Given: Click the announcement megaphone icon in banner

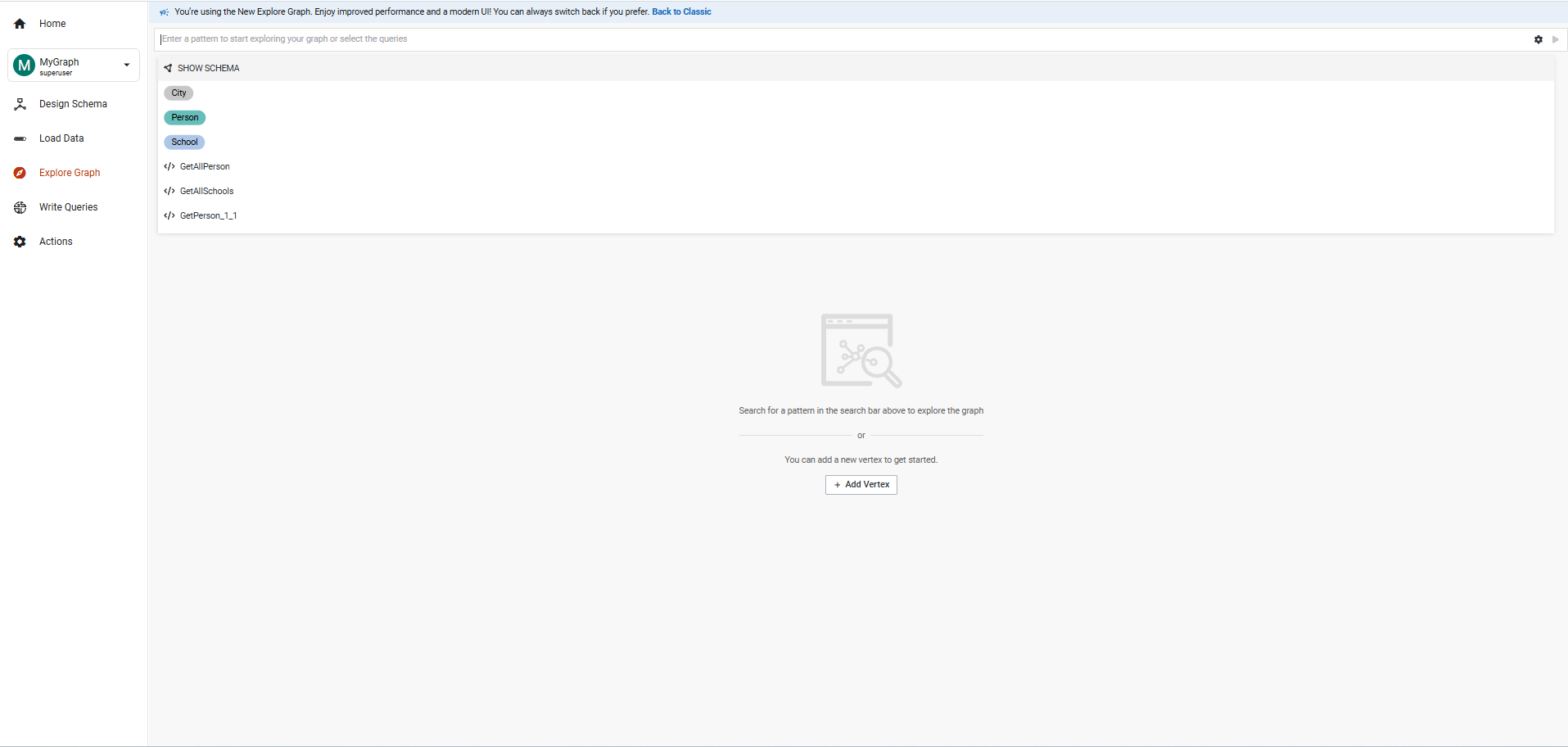Looking at the screenshot, I should [165, 12].
